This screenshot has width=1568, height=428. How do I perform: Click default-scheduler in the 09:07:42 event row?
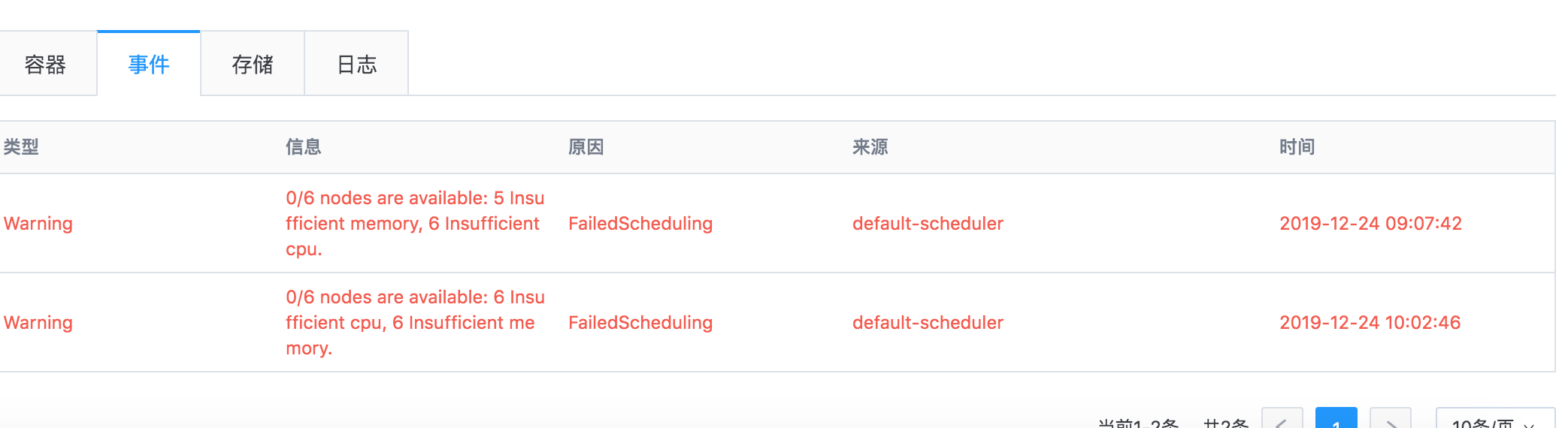coord(928,224)
